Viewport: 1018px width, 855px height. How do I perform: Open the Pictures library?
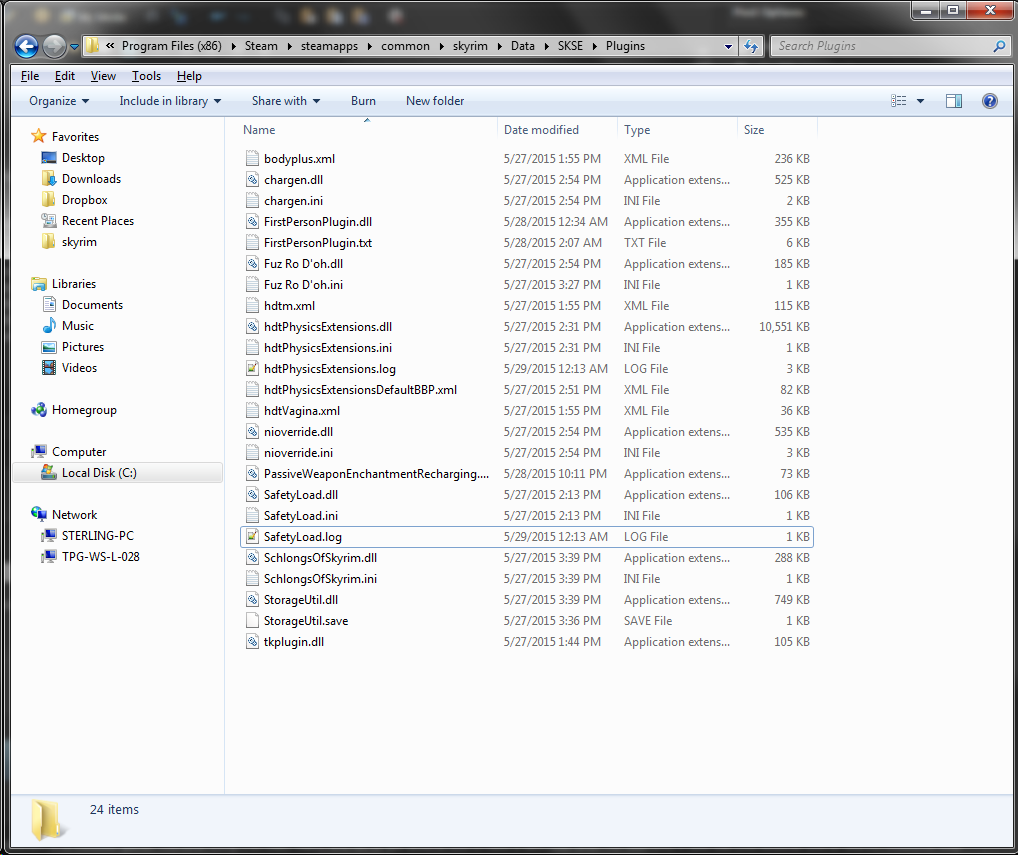tap(82, 347)
